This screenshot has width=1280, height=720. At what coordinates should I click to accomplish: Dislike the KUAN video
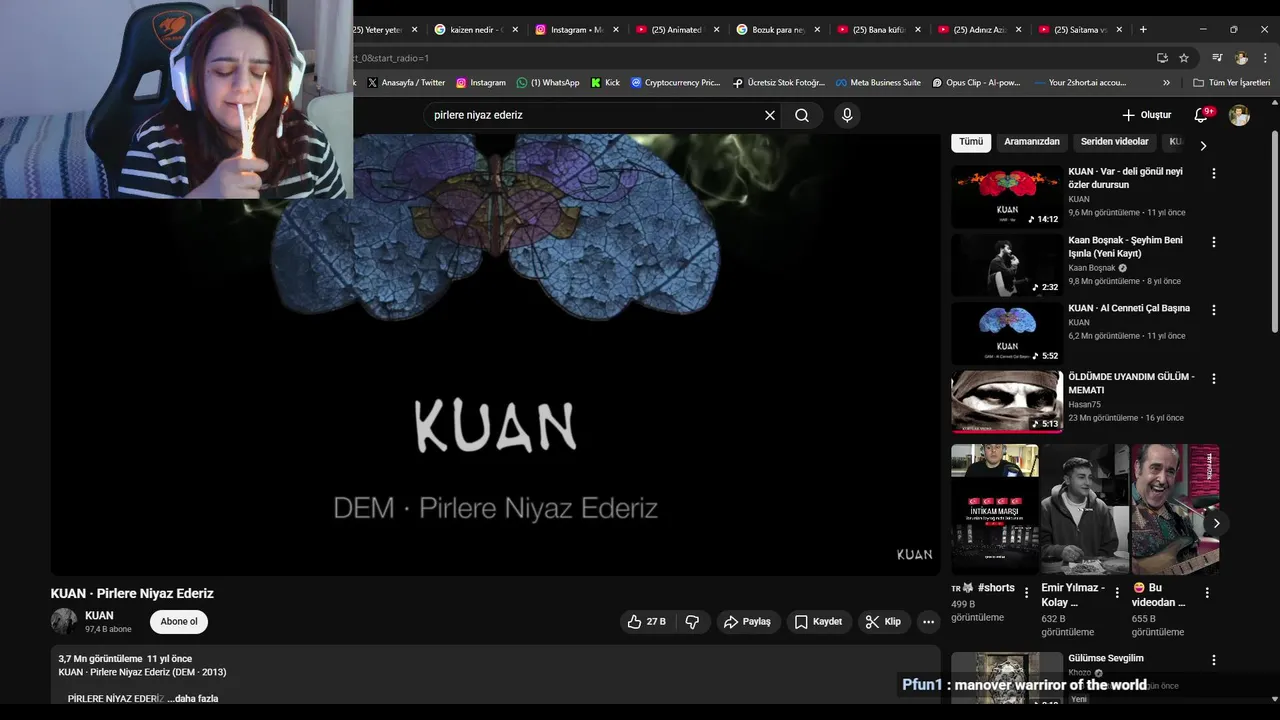(692, 622)
